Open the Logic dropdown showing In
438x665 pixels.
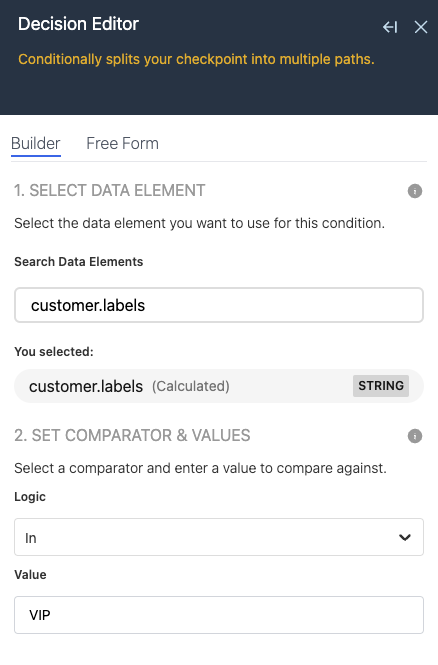(x=219, y=537)
